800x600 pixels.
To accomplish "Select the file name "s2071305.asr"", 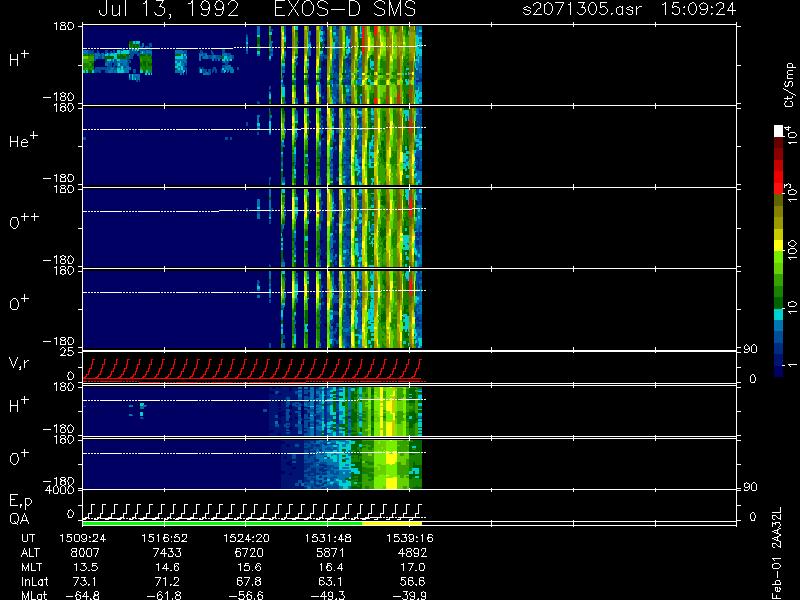I will (582, 9).
